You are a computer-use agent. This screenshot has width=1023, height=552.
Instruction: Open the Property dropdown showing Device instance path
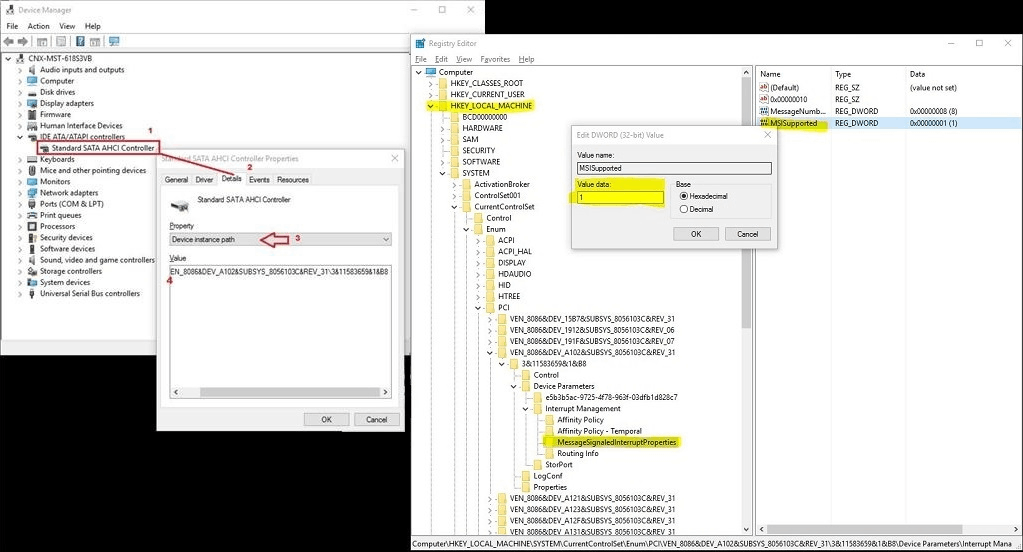click(x=280, y=240)
